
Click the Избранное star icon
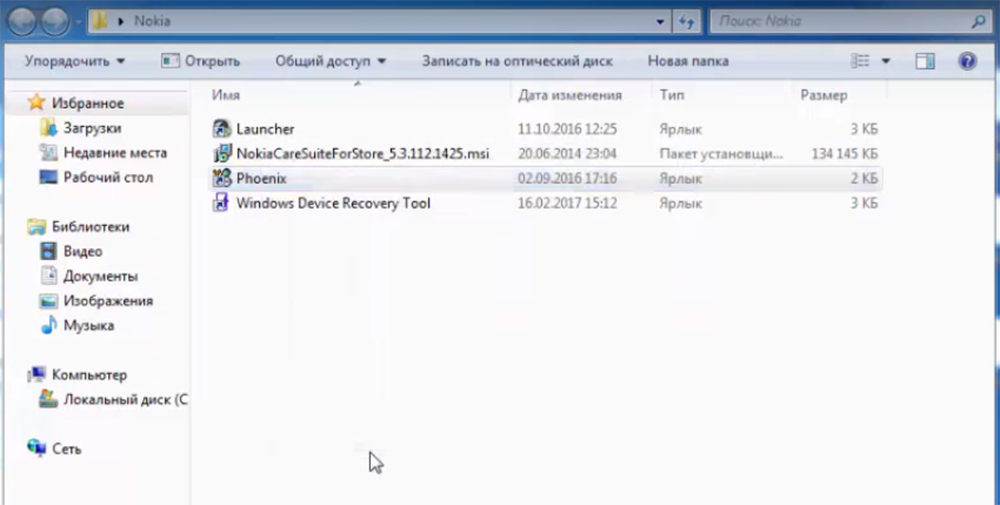click(x=37, y=103)
